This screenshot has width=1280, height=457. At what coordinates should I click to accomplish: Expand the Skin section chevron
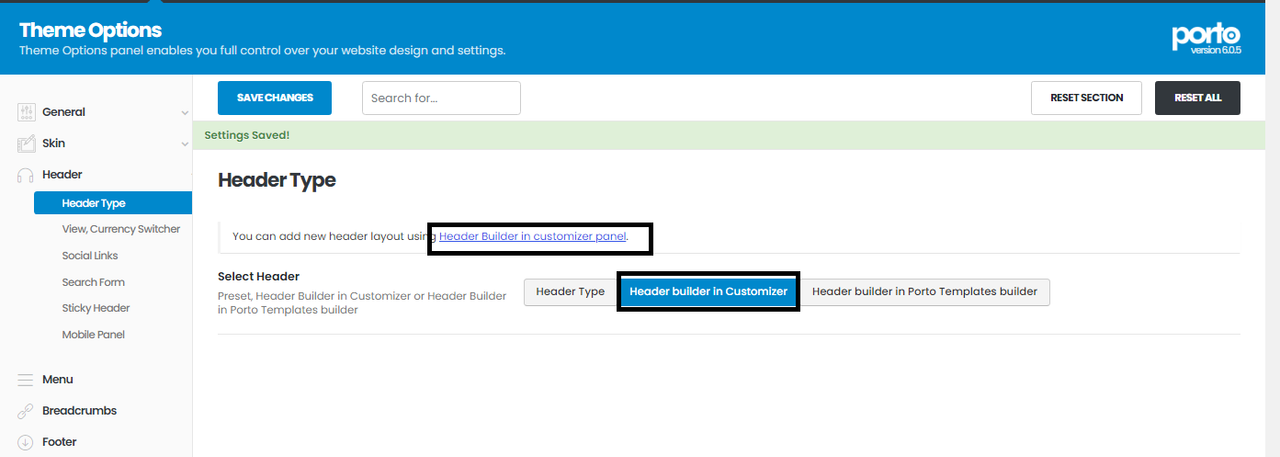pos(184,144)
